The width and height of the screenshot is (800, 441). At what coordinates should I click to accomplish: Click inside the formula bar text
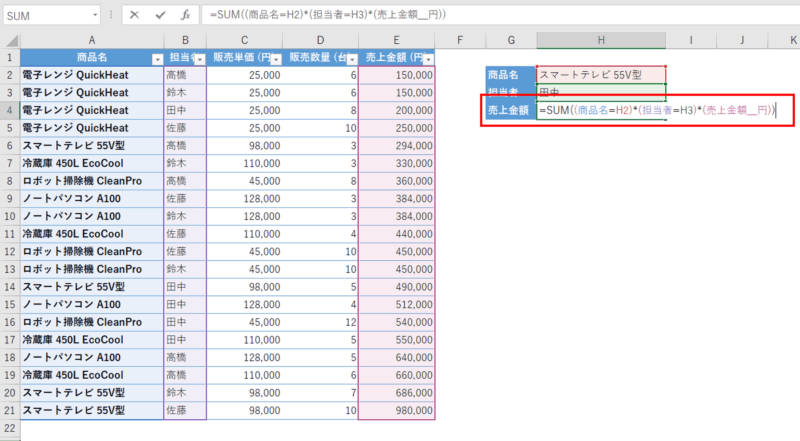[x=500, y=15]
